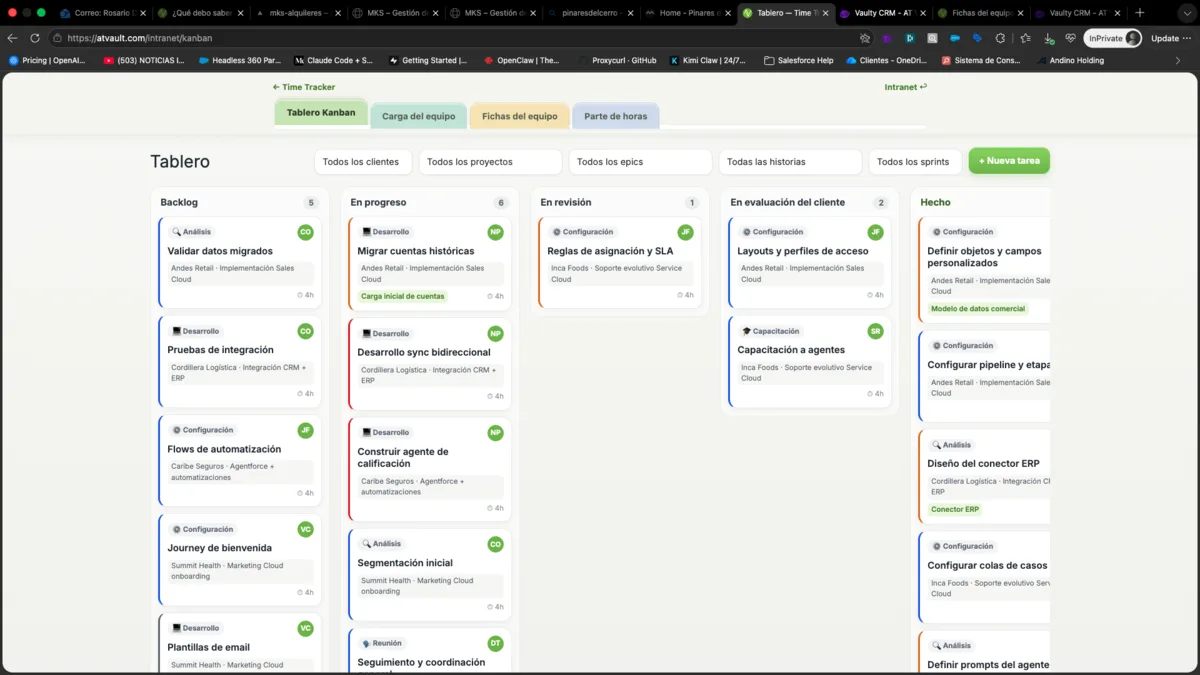Click the CO avatar on Pruebas de integración
The image size is (1200, 675).
click(306, 331)
